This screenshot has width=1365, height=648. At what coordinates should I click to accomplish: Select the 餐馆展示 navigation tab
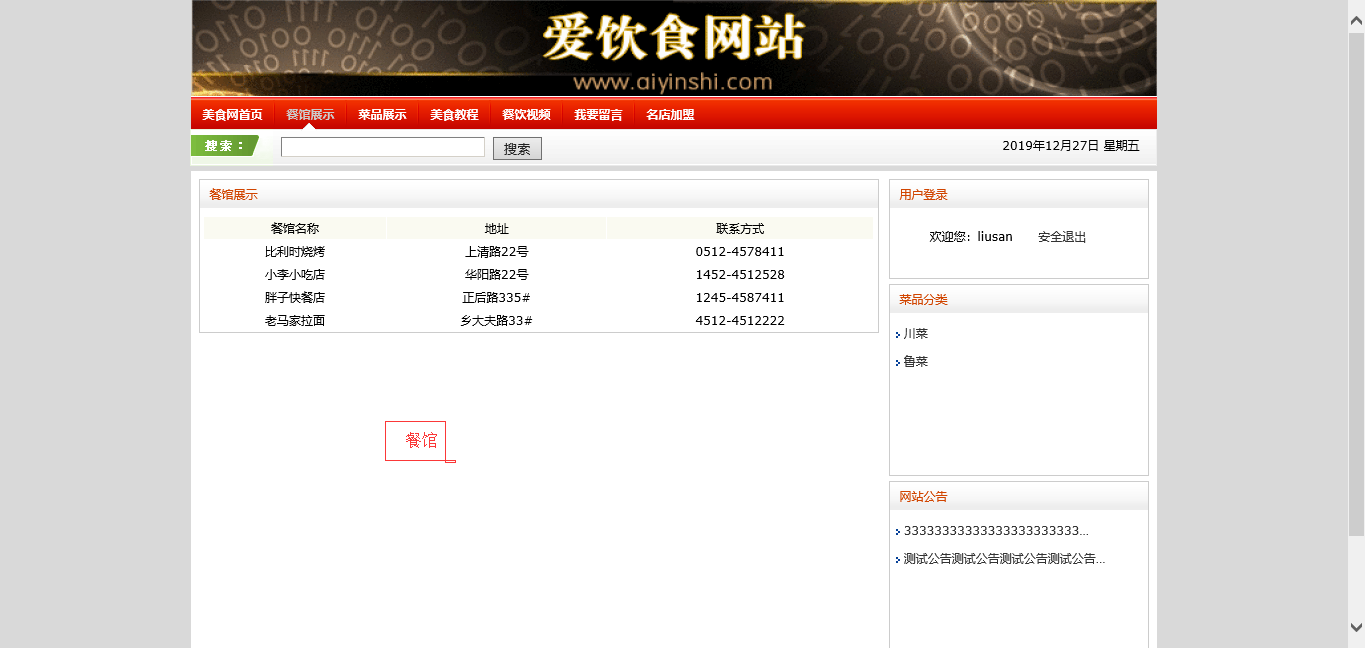tap(310, 115)
